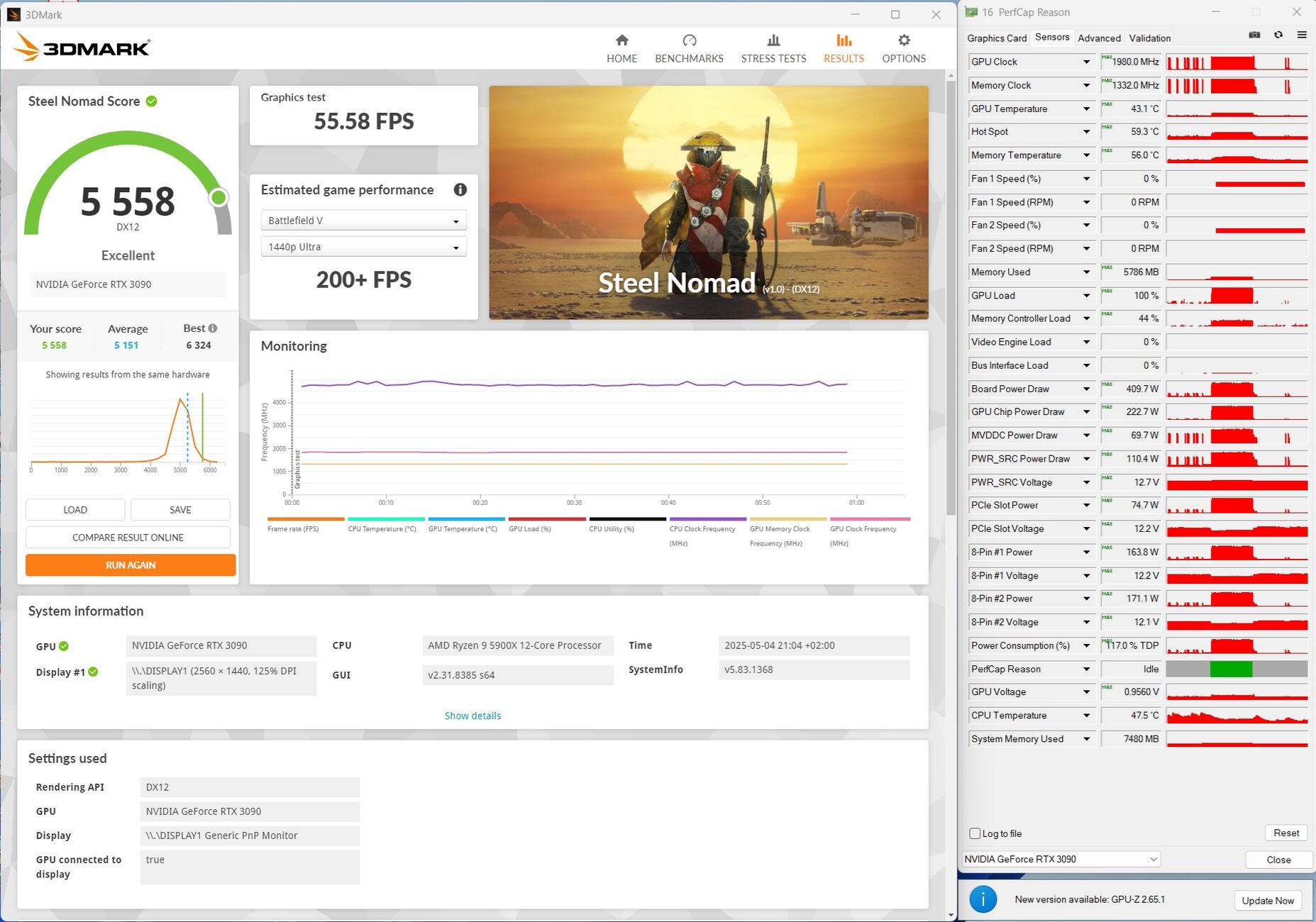Viewport: 1316px width, 922px height.
Task: Open the 3DMark Home page
Action: [x=621, y=48]
